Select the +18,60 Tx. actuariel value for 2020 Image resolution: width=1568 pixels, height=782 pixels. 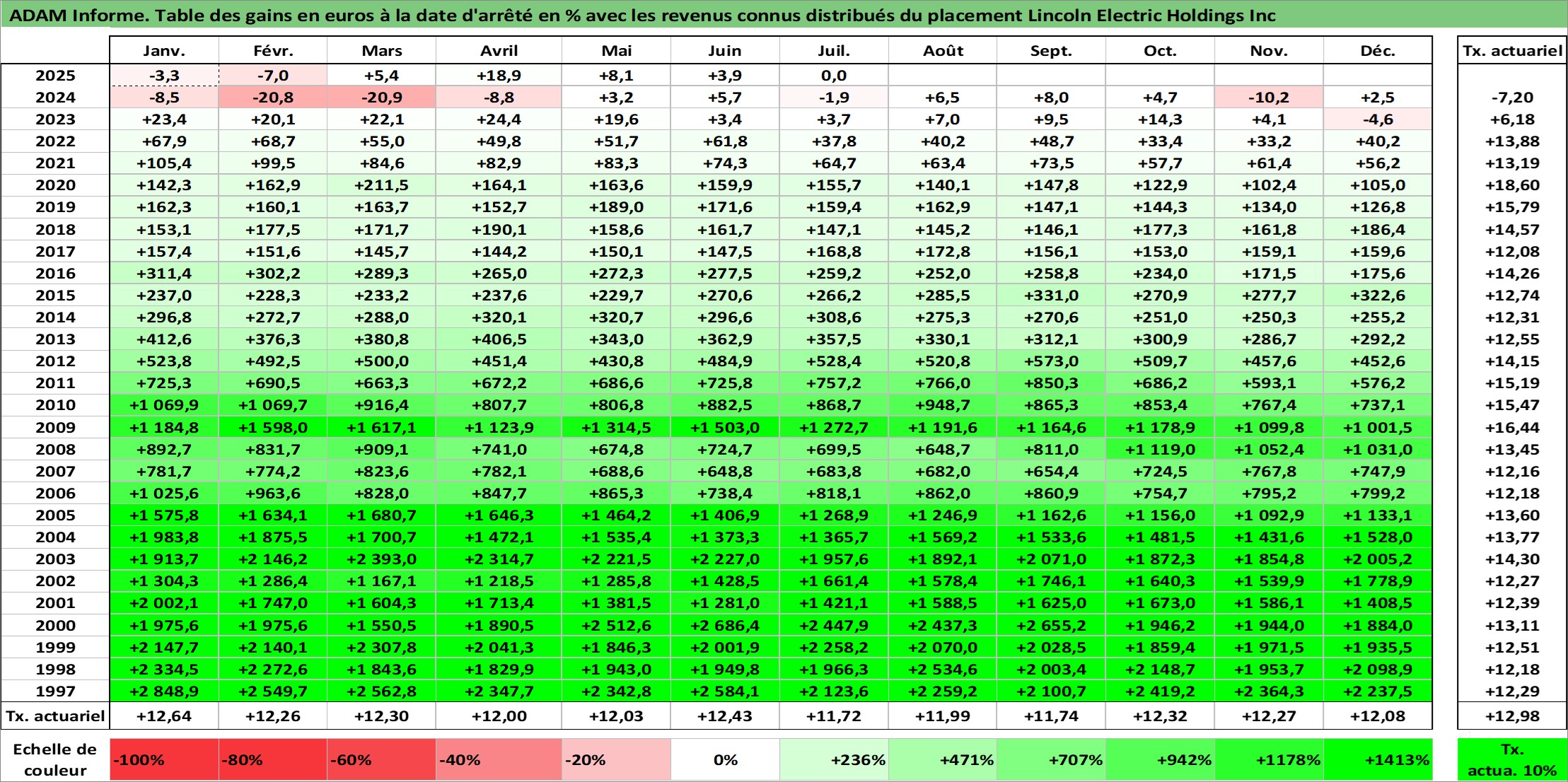click(x=1512, y=185)
